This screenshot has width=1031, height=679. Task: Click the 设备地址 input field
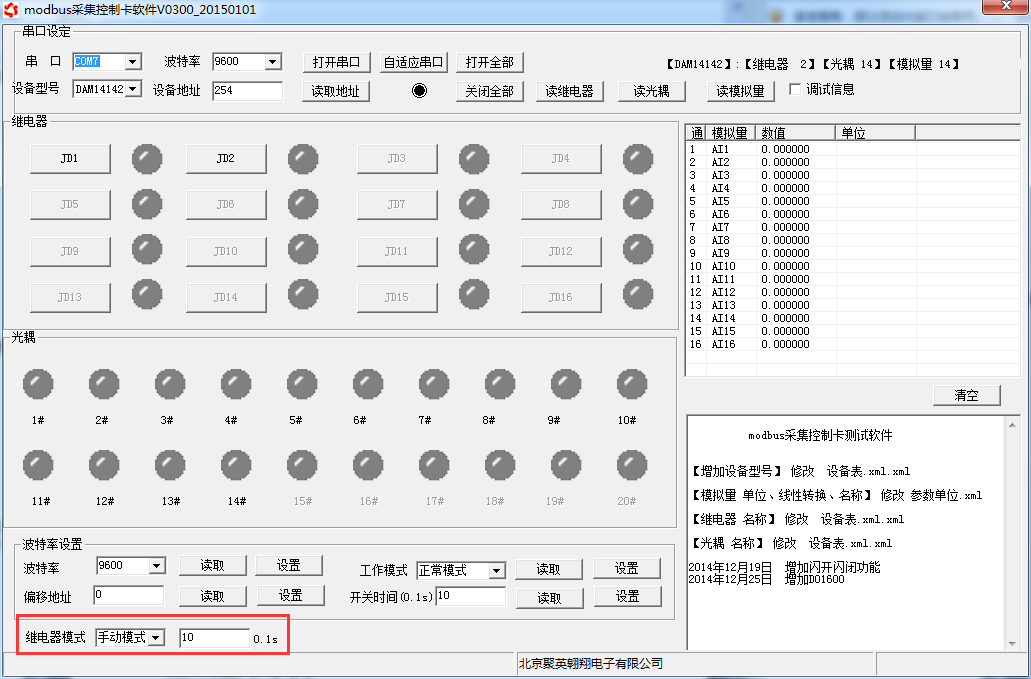pos(247,91)
